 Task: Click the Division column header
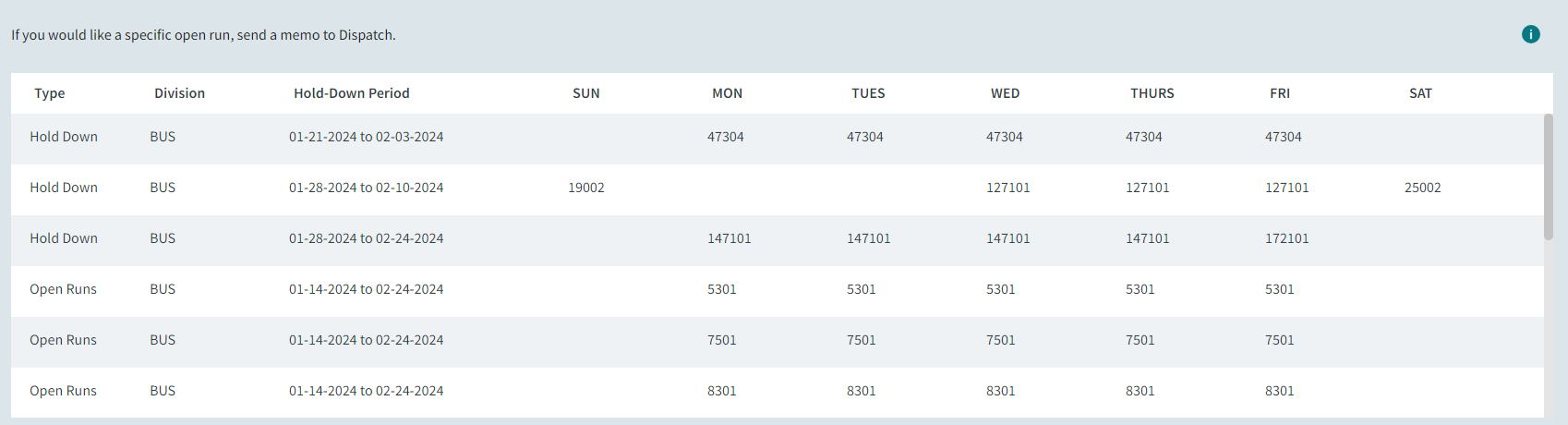click(179, 93)
